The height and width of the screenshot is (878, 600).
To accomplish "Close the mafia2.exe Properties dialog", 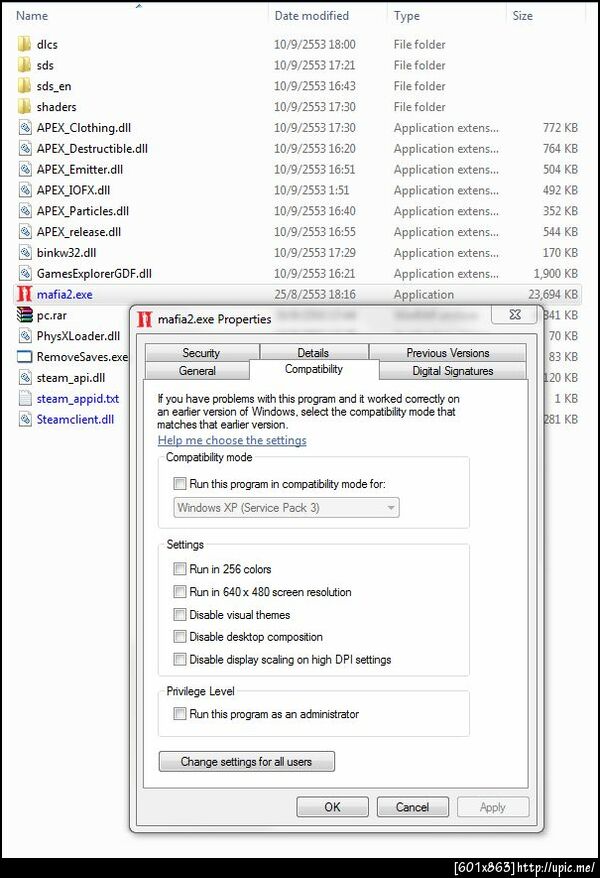I will pos(515,315).
